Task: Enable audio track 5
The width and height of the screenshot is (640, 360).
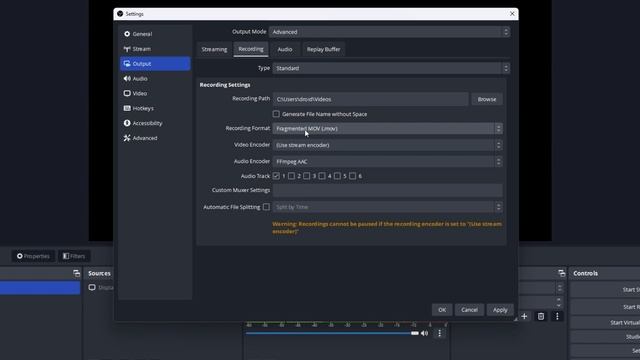Action: [337, 176]
